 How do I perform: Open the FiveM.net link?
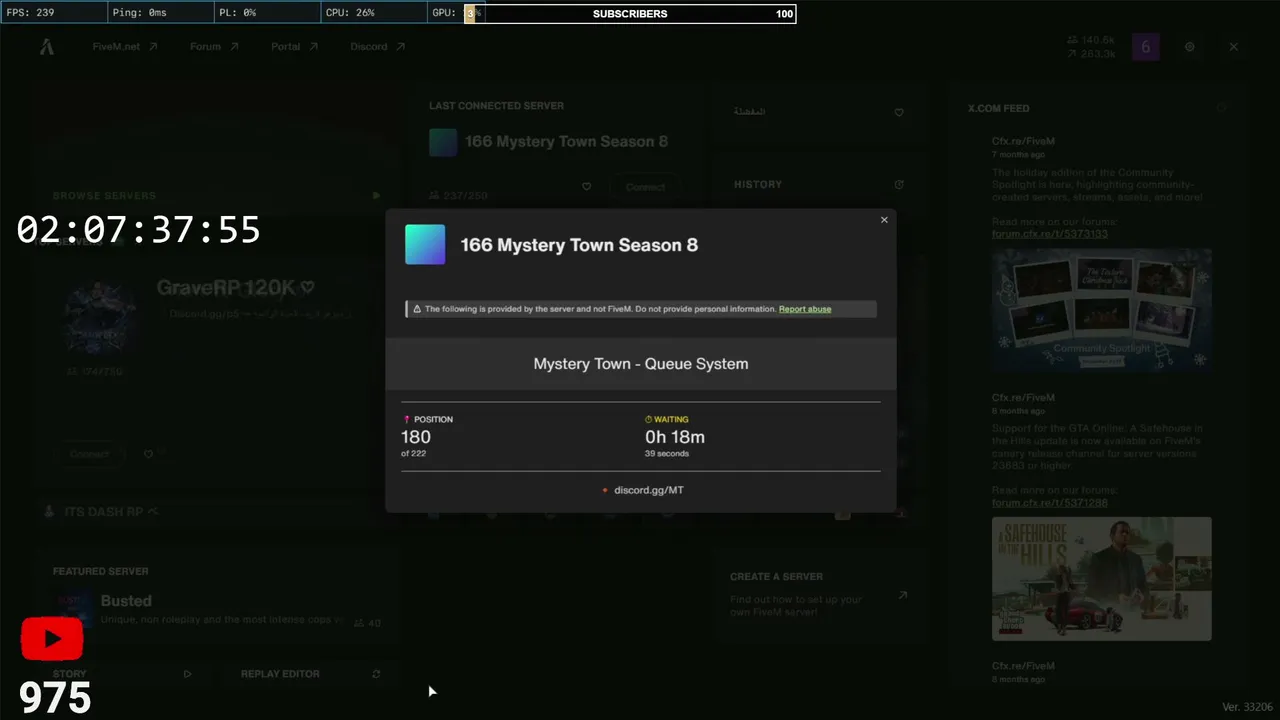125,47
